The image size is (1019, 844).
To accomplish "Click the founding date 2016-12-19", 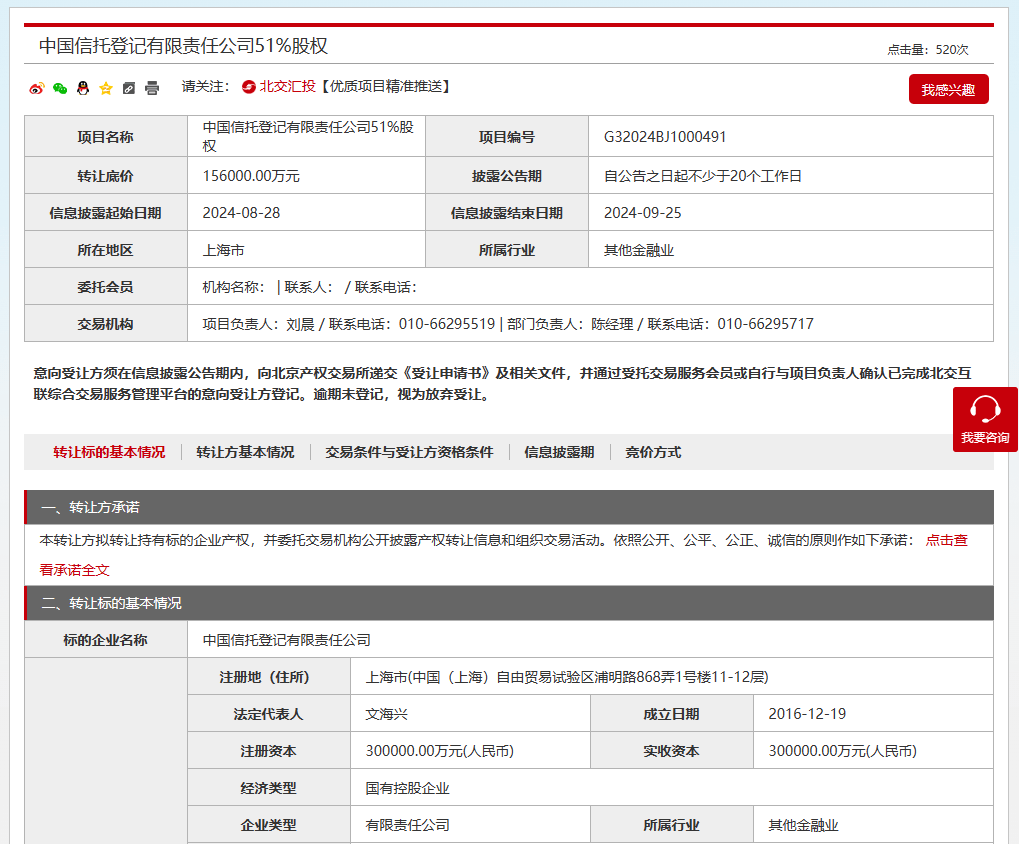I will tap(807, 714).
